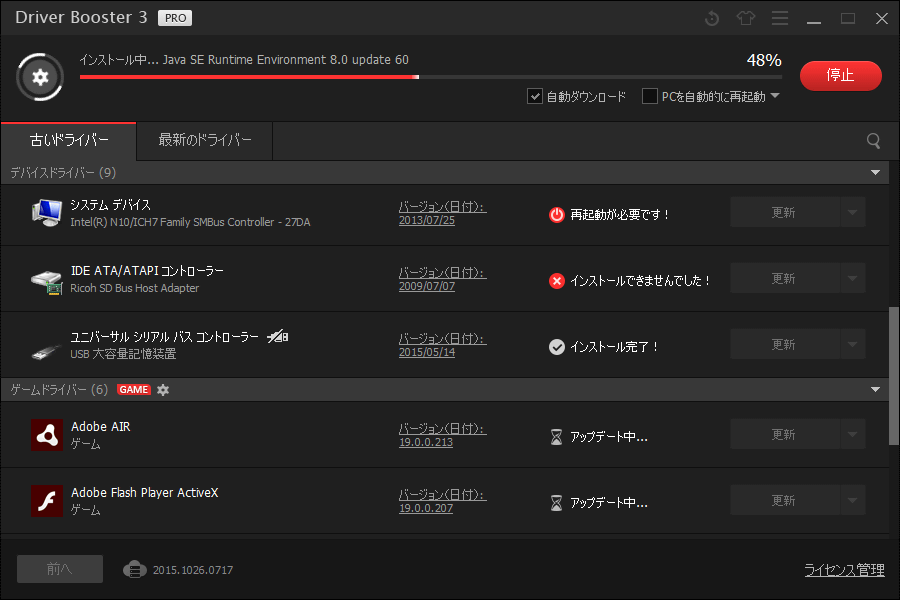Screen dimensions: 900x600
Task: Open version date link 2013/07/25
Action: pos(426,220)
